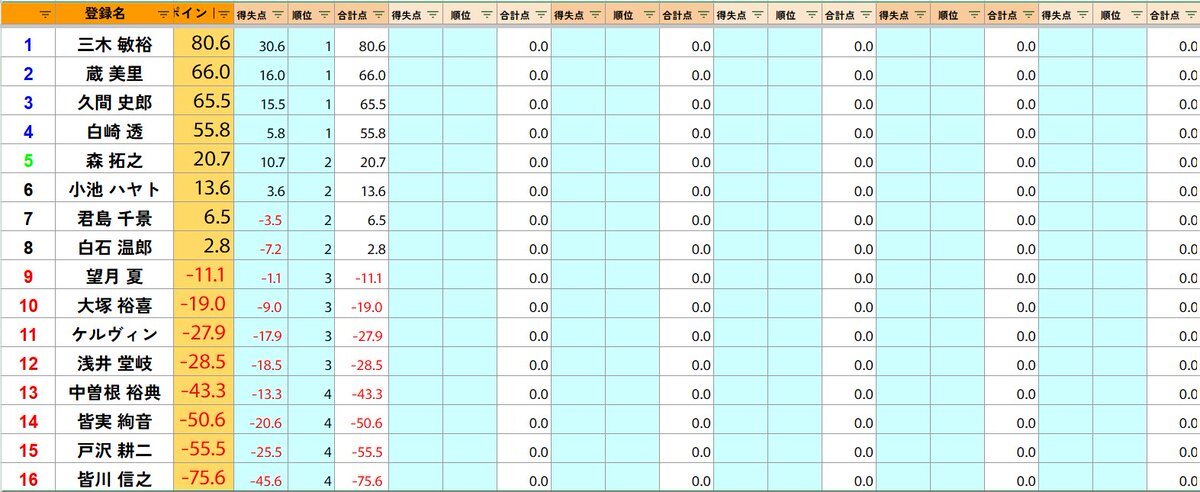1200x492 pixels.
Task: Click green rank number 5
Action: click(x=28, y=160)
